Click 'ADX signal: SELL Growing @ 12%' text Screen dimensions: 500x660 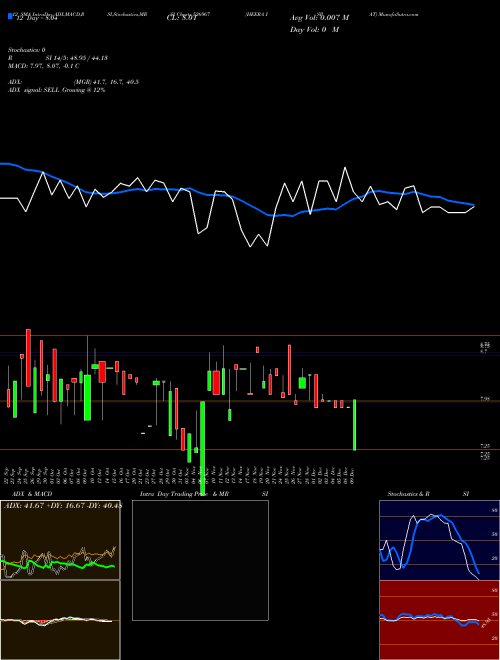click(56, 90)
